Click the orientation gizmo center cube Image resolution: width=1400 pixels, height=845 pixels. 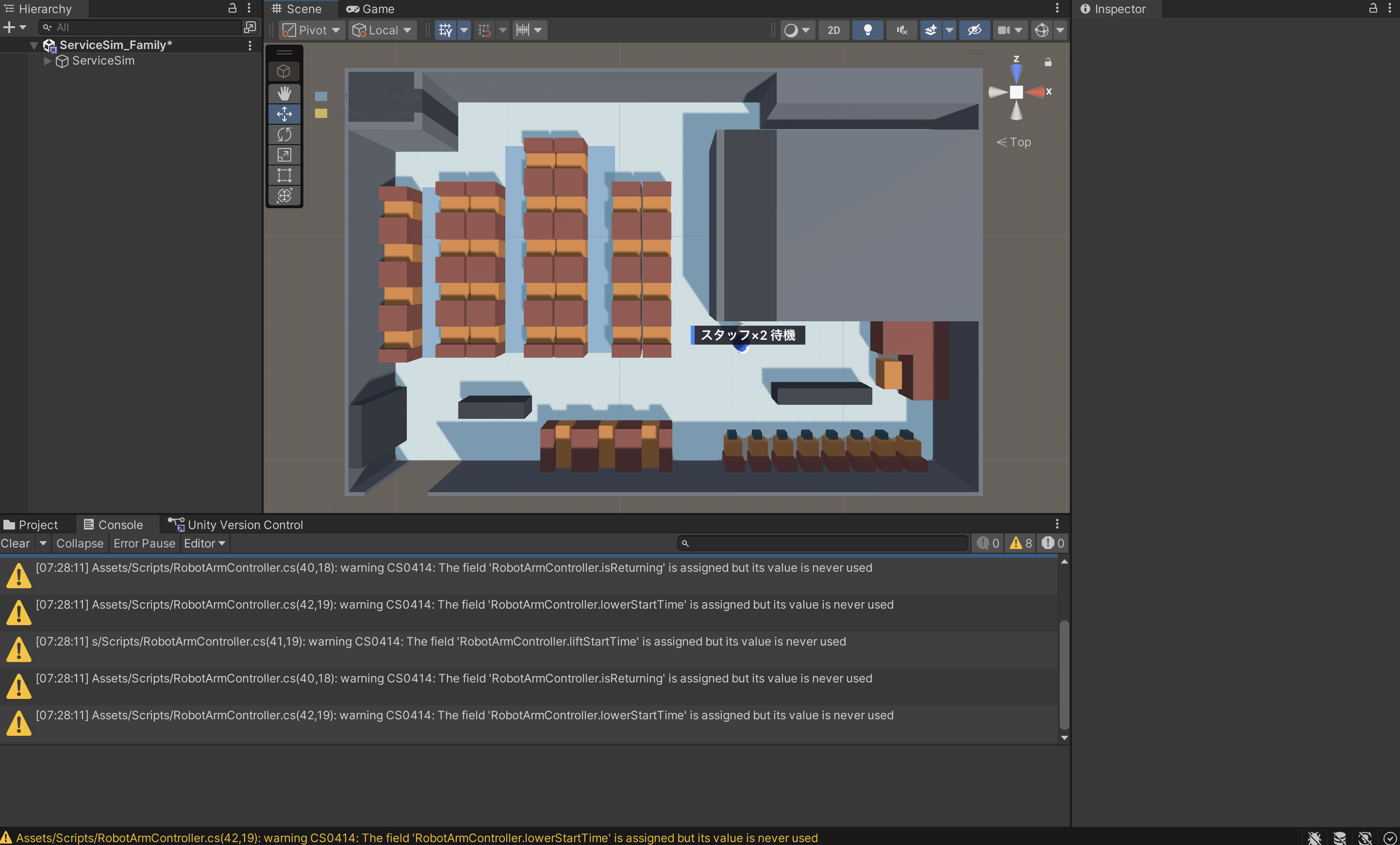(x=1017, y=92)
